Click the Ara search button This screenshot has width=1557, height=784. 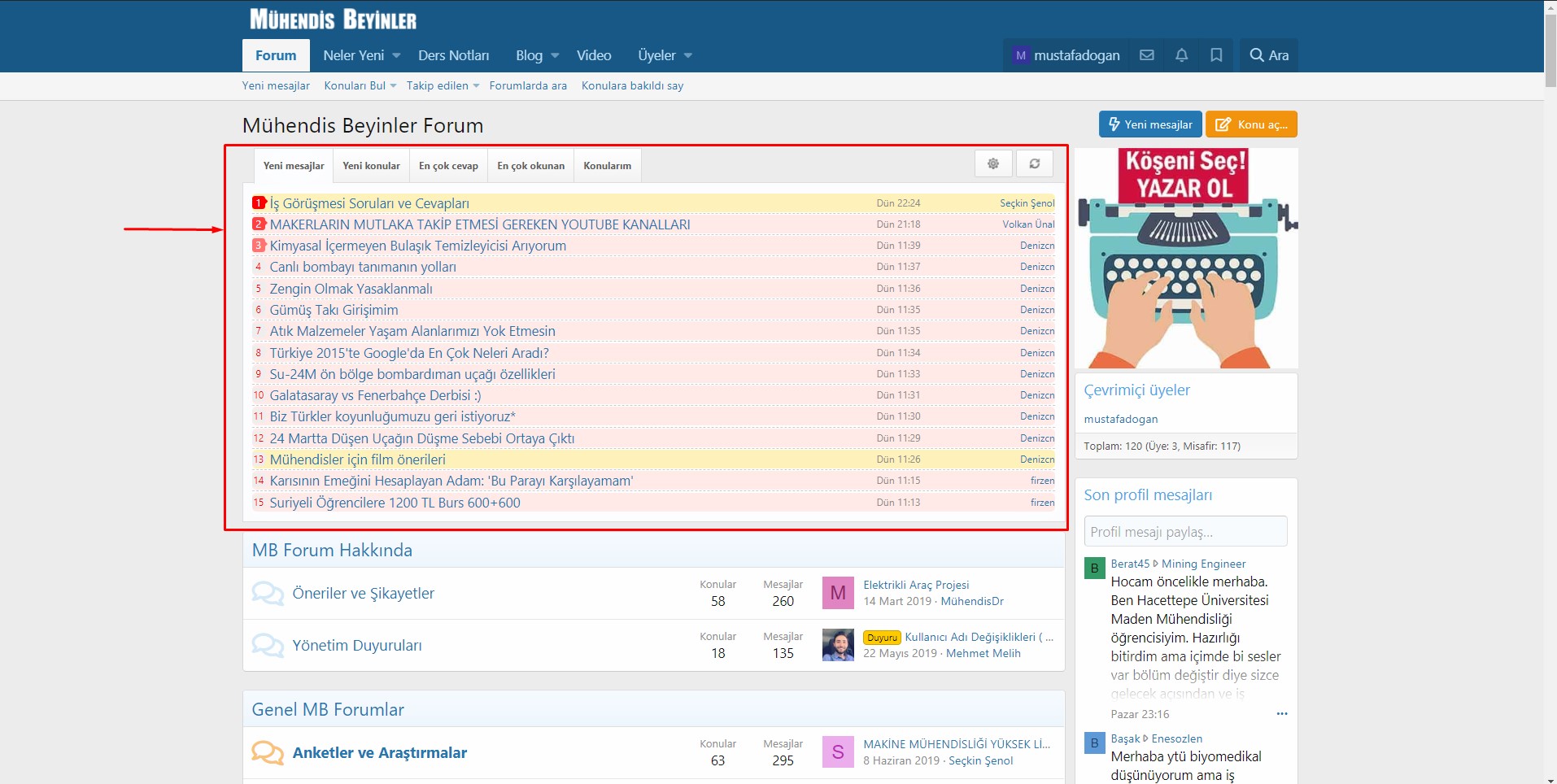tap(1269, 55)
